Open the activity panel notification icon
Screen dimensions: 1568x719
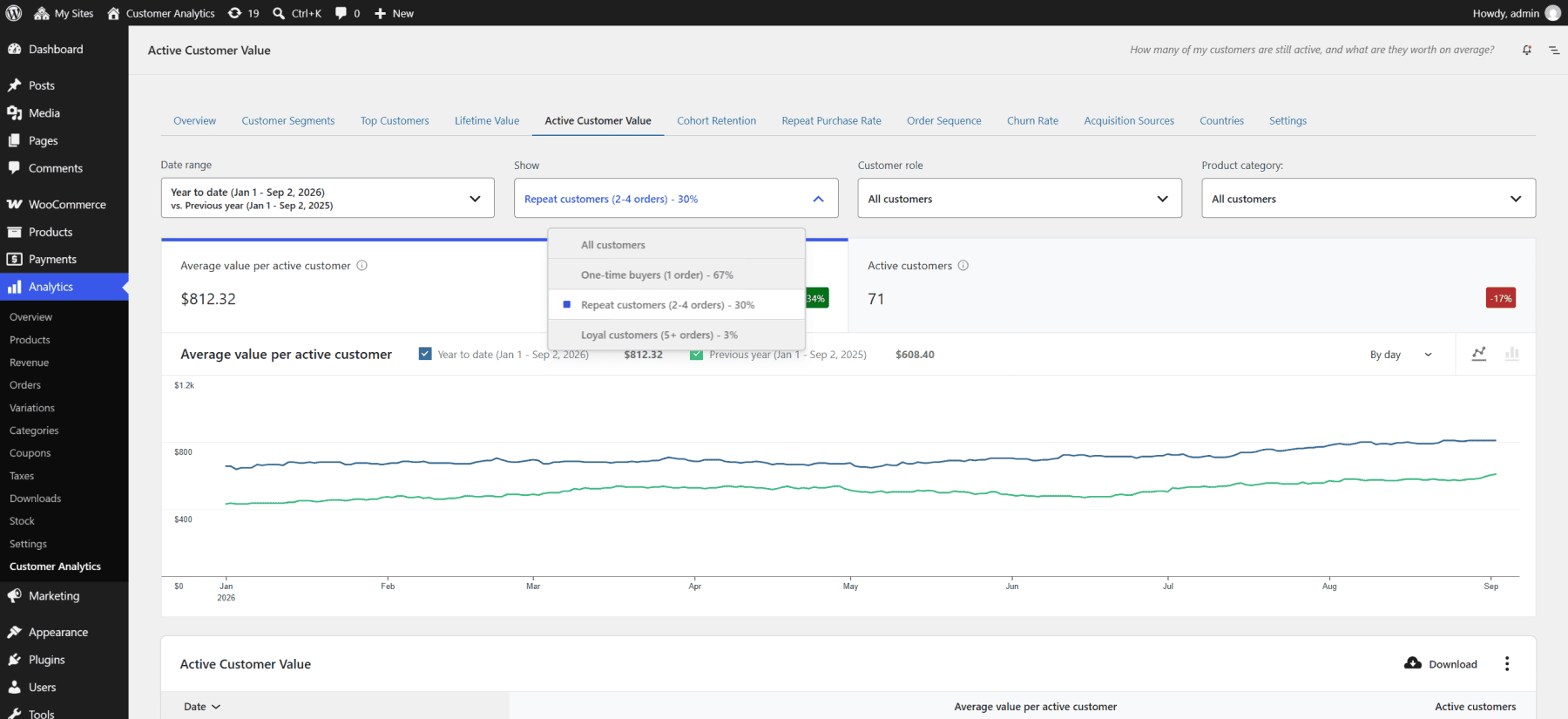(1527, 51)
